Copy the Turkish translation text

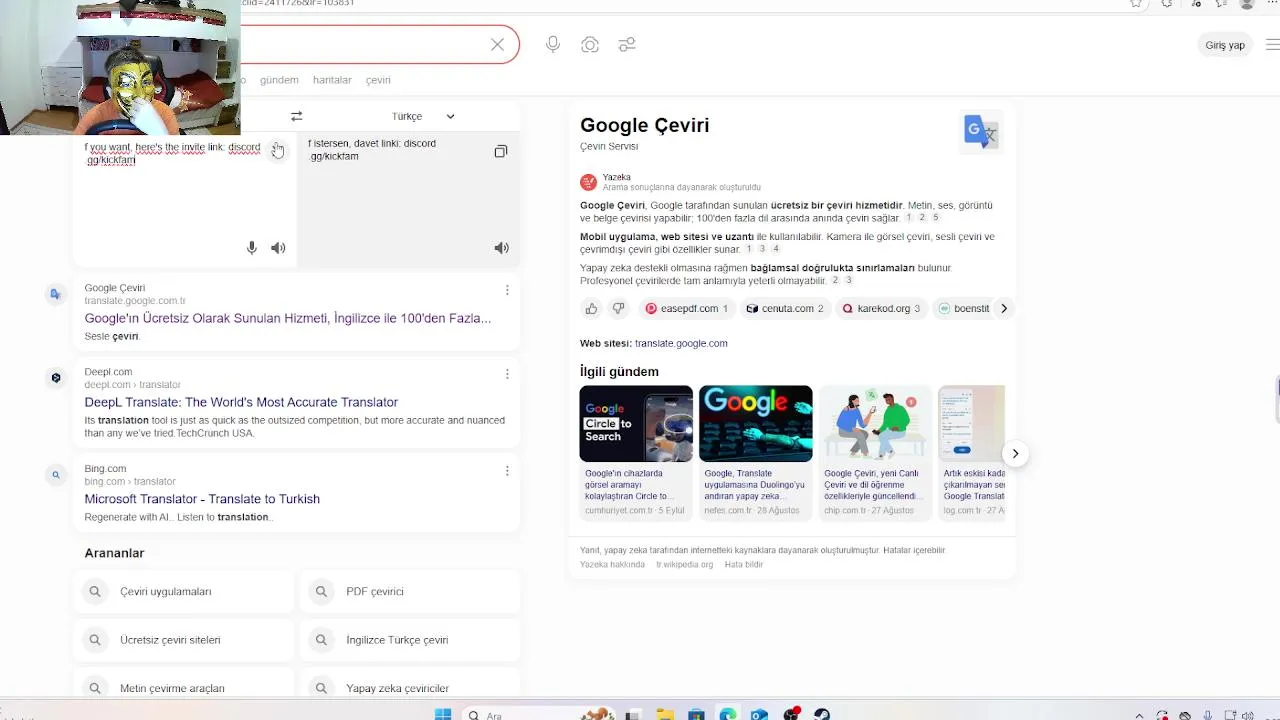tap(501, 151)
